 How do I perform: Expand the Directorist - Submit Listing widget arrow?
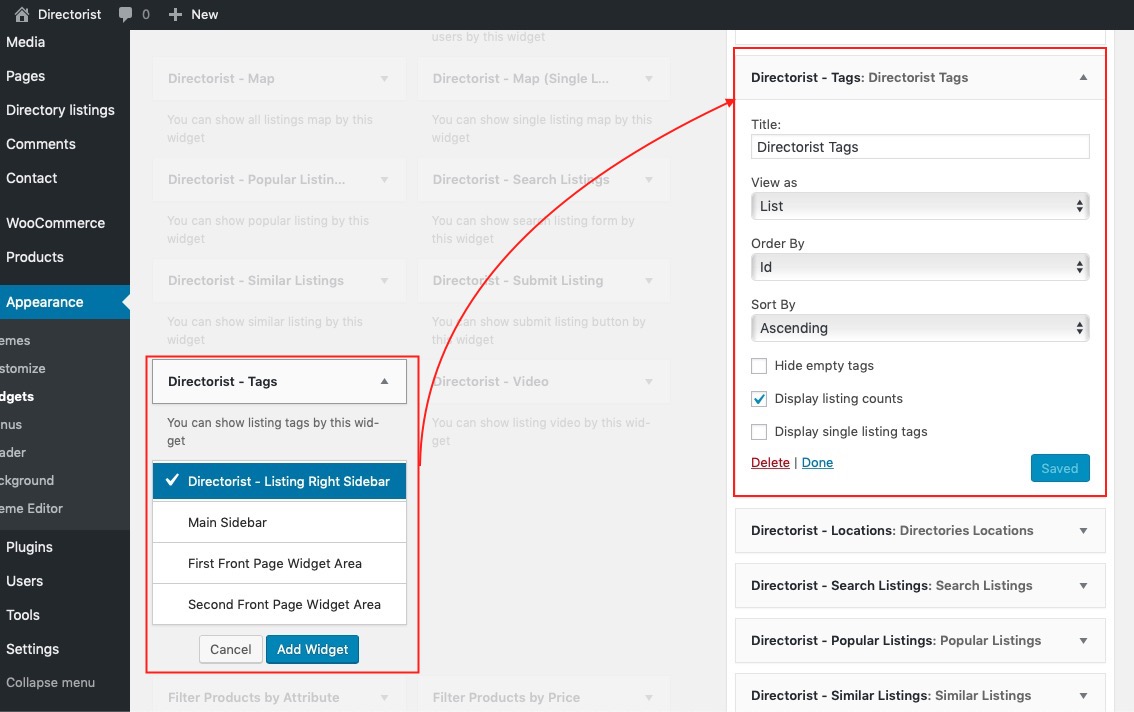649,280
